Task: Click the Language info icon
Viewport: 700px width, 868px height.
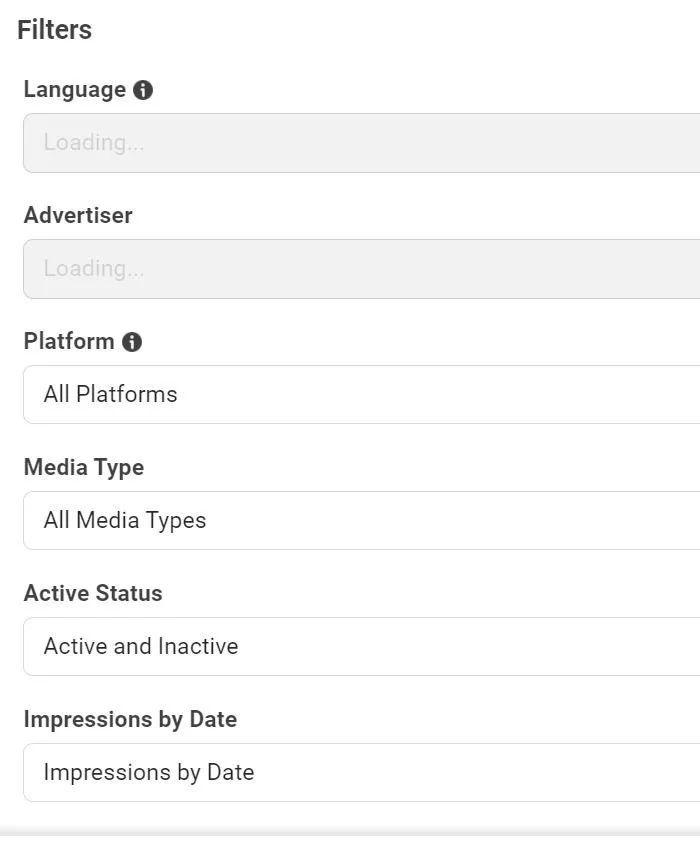Action: pos(143,90)
